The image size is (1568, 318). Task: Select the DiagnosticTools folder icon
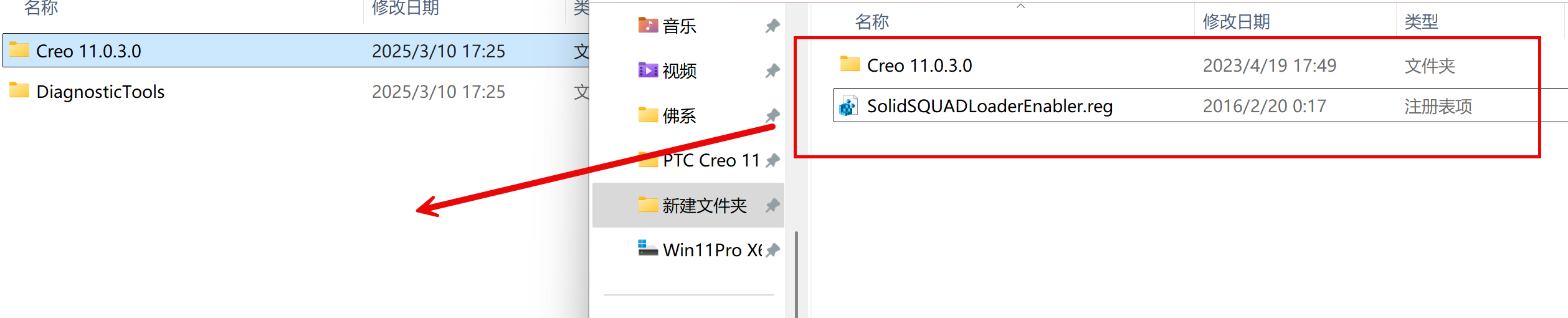[x=19, y=91]
